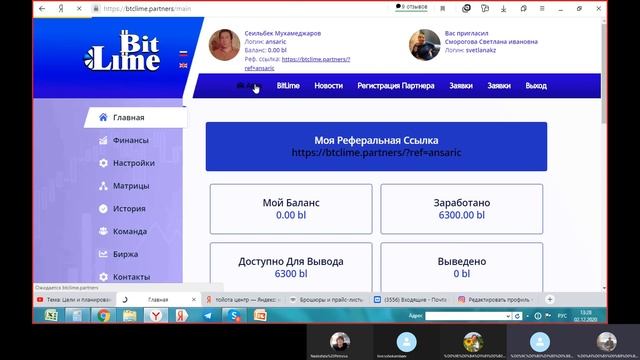Open File Explorer folder in taskbar
This screenshot has height=360, width=640.
pos(129,316)
